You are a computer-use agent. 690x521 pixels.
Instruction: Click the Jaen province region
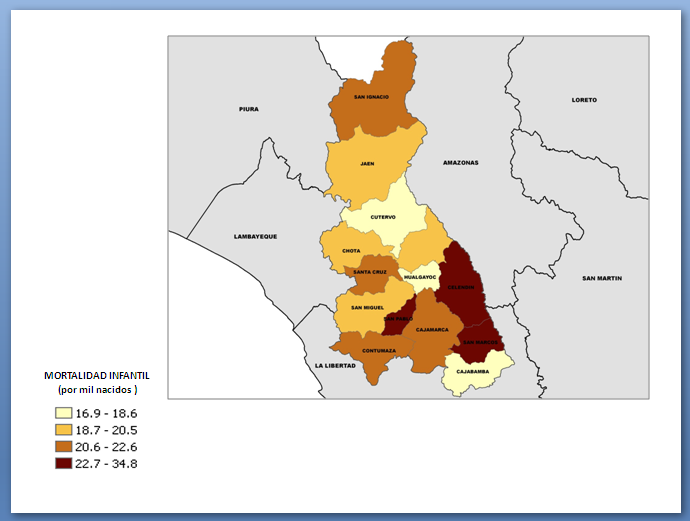point(367,163)
